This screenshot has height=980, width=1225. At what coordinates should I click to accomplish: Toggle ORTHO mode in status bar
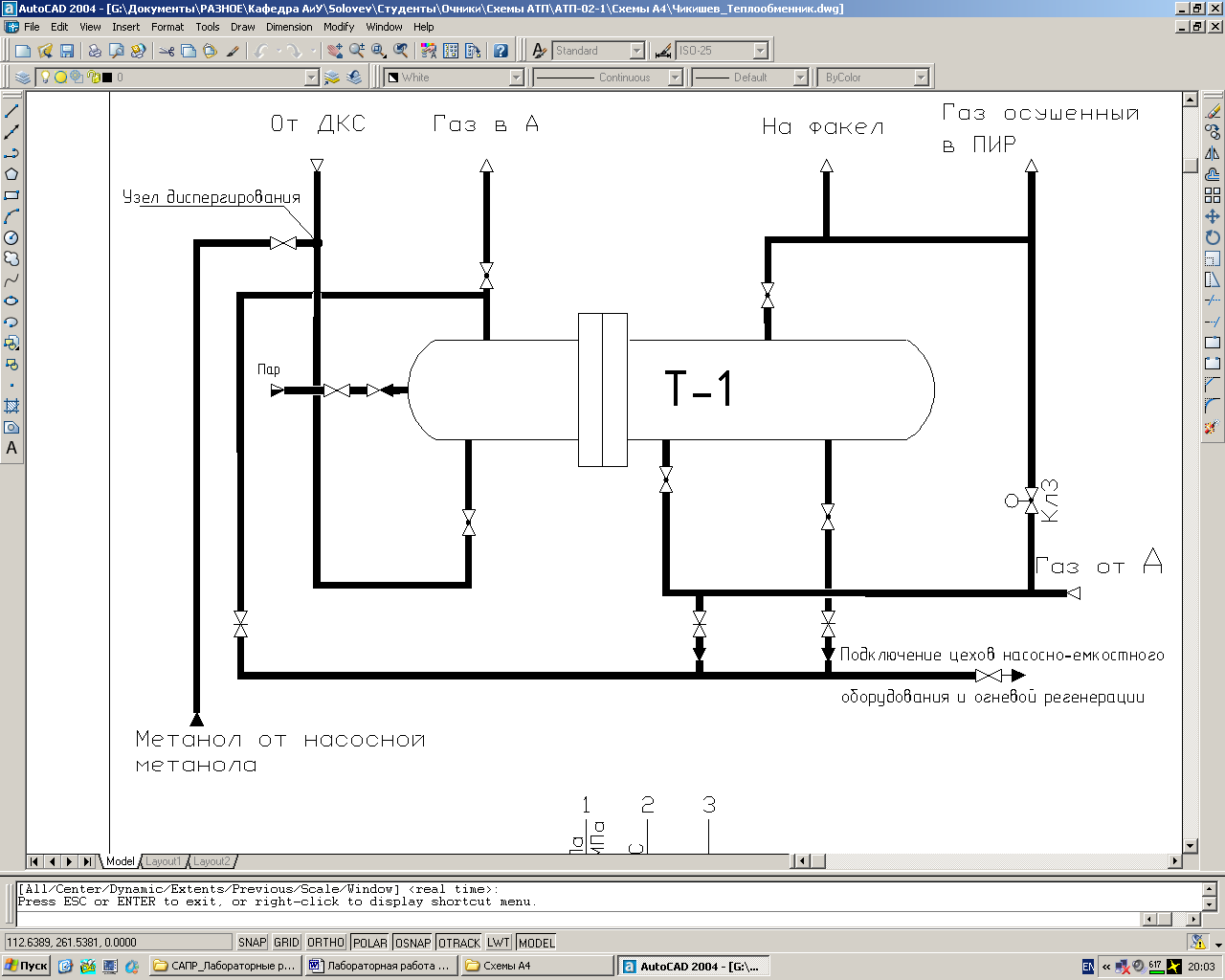(325, 943)
